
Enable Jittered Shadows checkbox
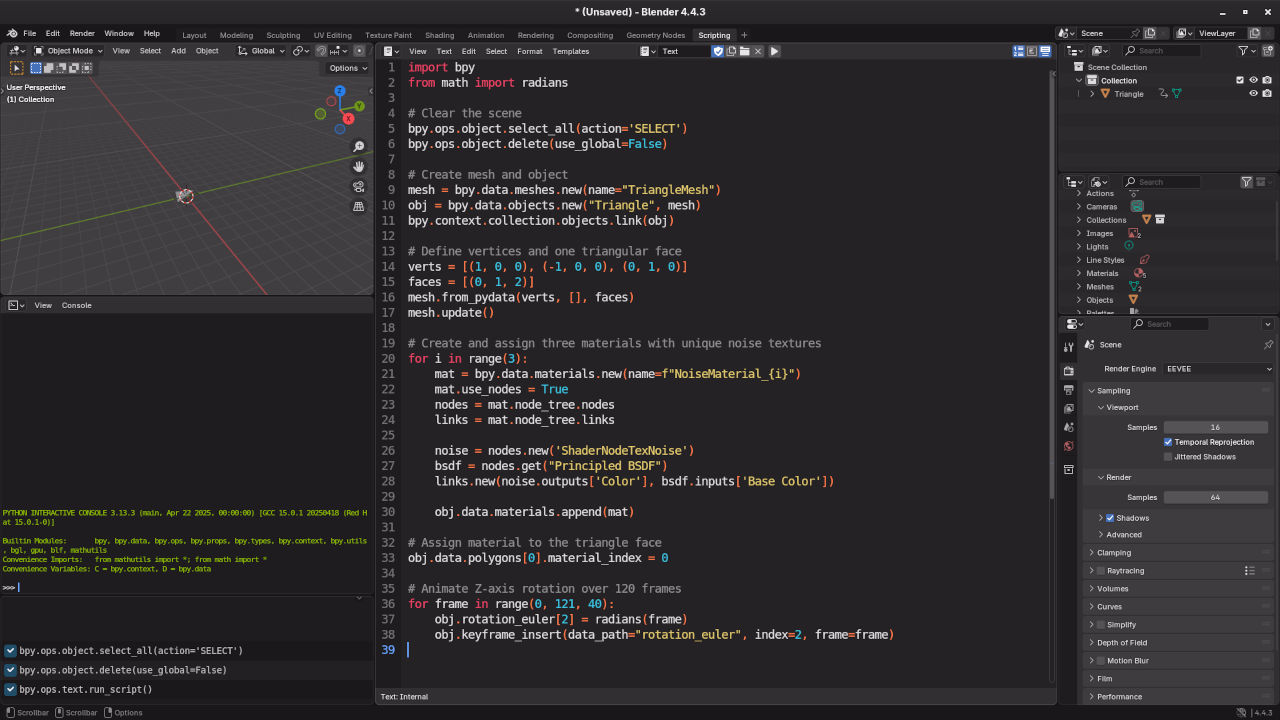1168,457
